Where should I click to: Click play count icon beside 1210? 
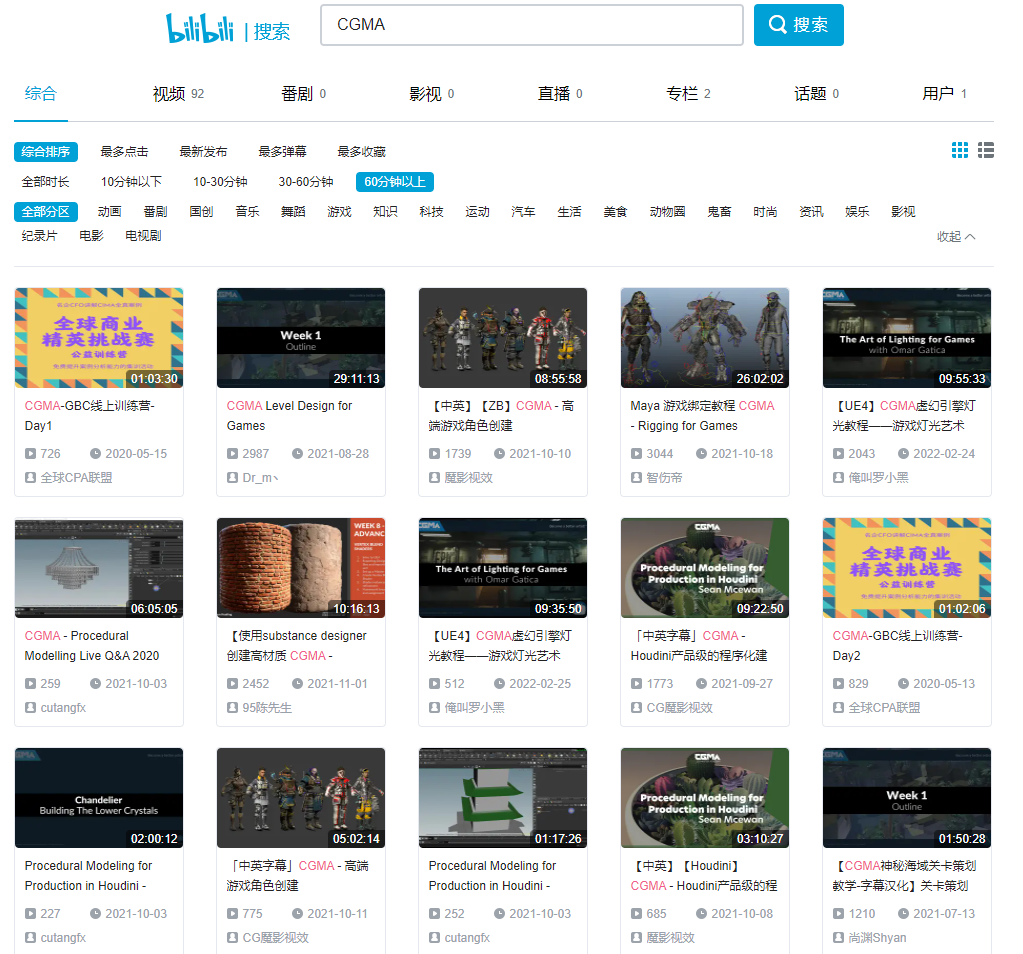[x=838, y=914]
